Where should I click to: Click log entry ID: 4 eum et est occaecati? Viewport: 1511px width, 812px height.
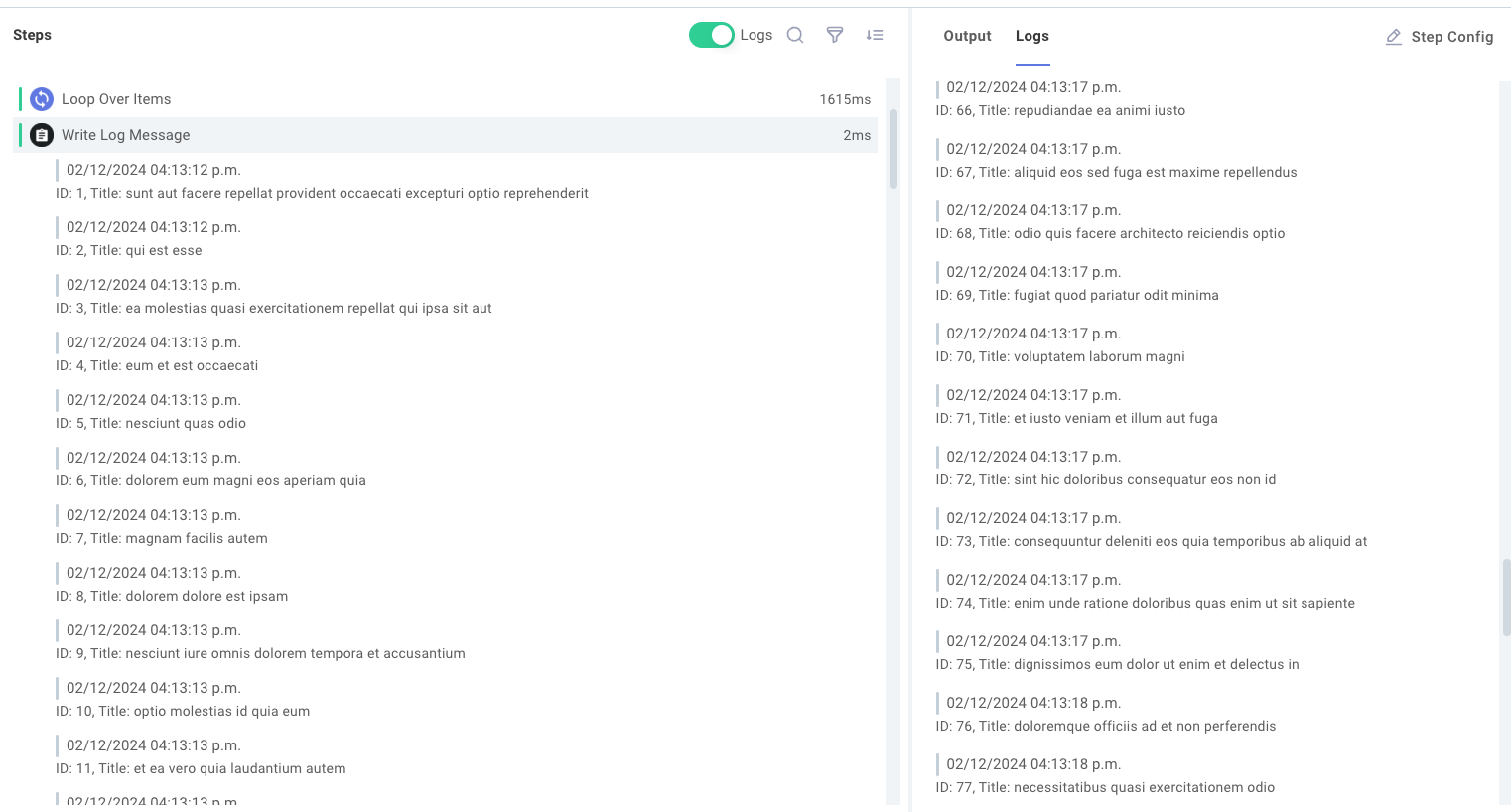point(157,365)
